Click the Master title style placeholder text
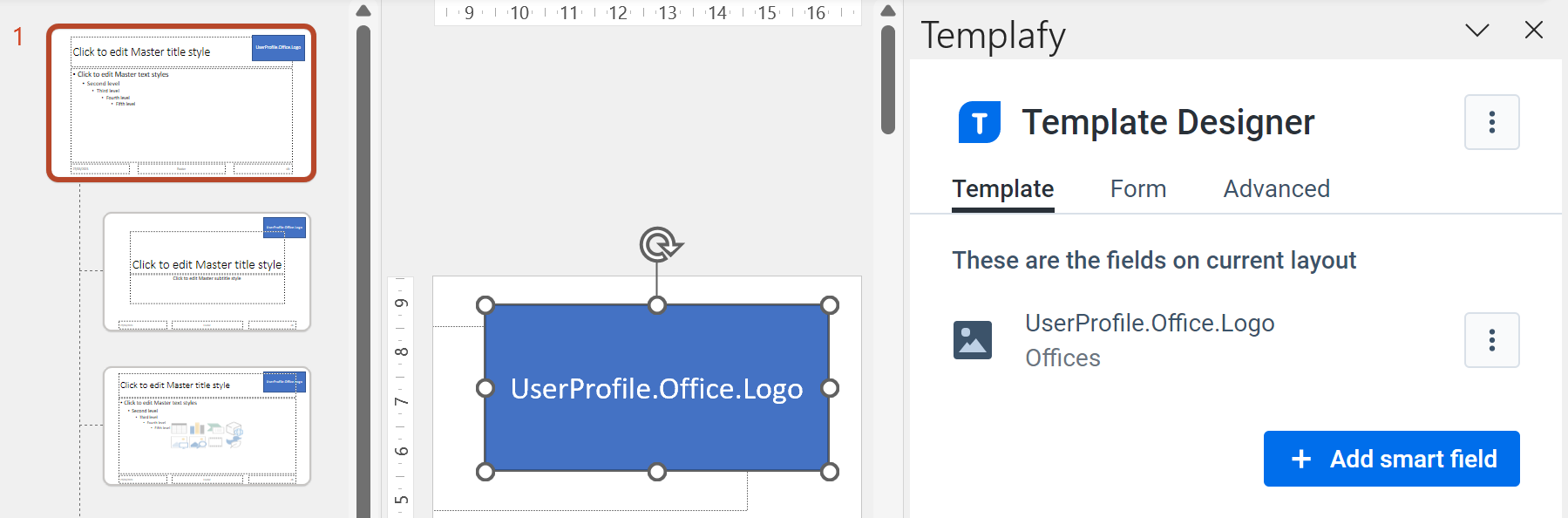This screenshot has width=1568, height=518. click(142, 51)
